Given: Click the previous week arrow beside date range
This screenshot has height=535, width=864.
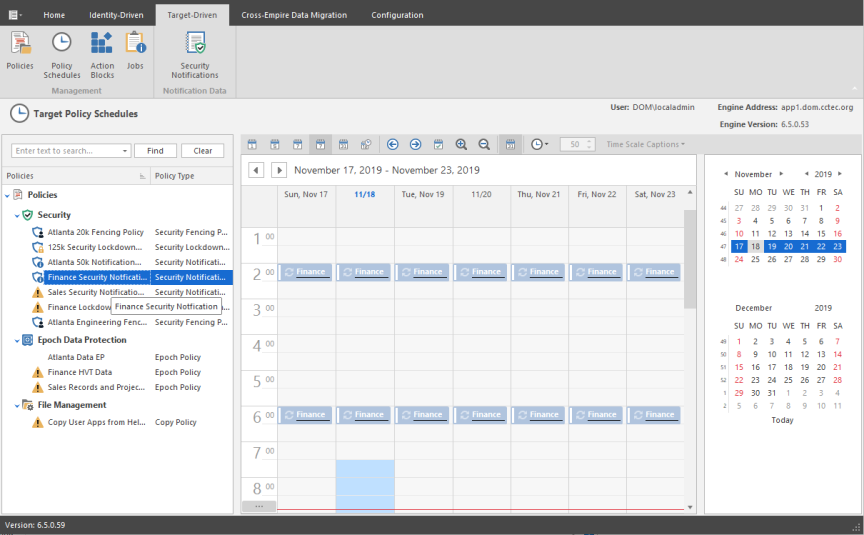Looking at the screenshot, I should coord(256,170).
